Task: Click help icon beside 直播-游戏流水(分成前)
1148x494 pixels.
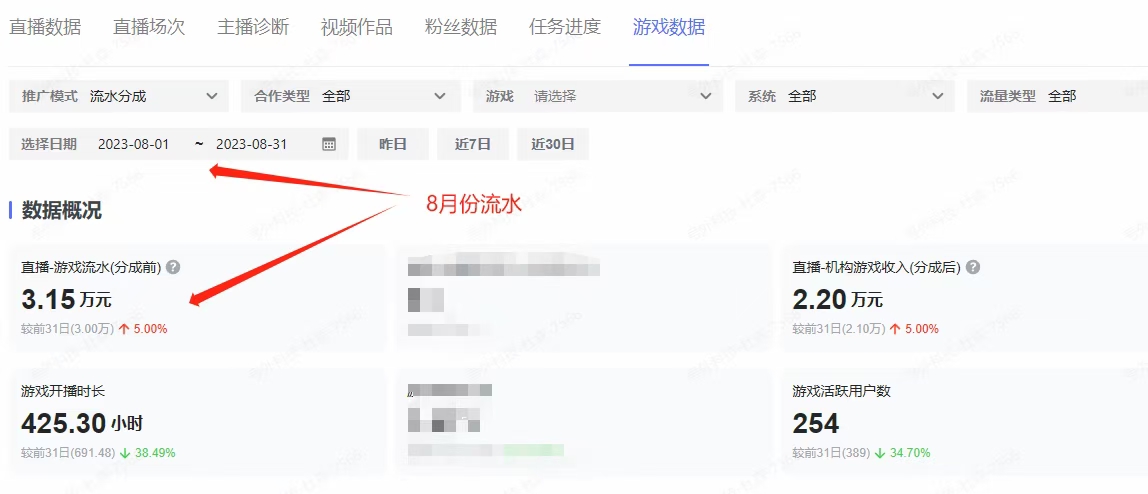Action: (173, 267)
